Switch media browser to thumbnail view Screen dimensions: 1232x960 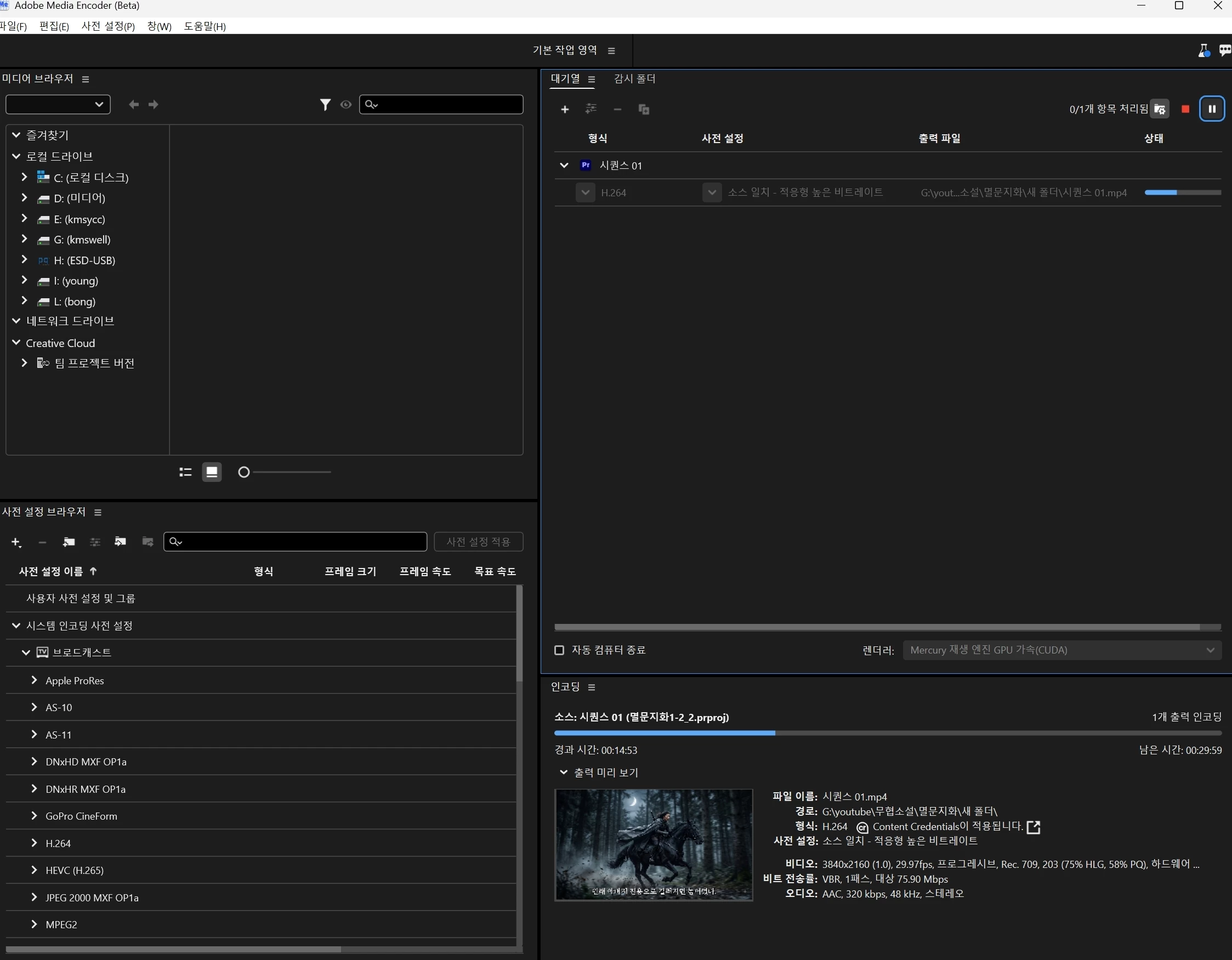pyautogui.click(x=212, y=472)
